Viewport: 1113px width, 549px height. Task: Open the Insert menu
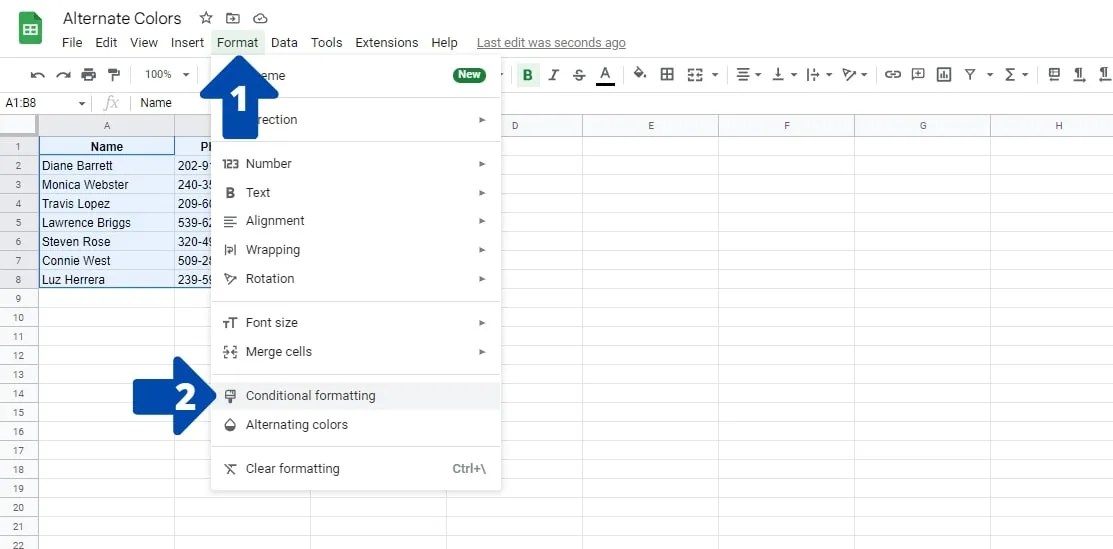[x=187, y=43]
